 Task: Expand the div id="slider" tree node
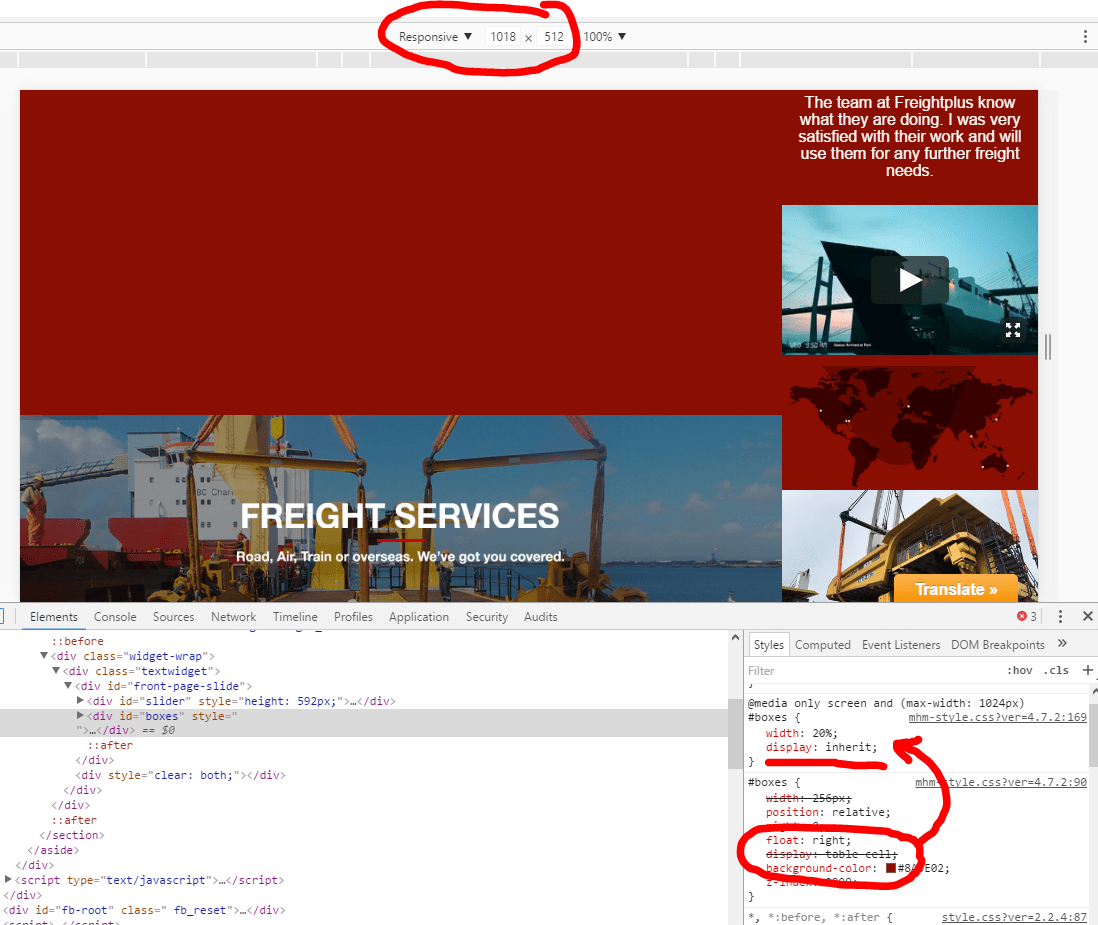(82, 700)
